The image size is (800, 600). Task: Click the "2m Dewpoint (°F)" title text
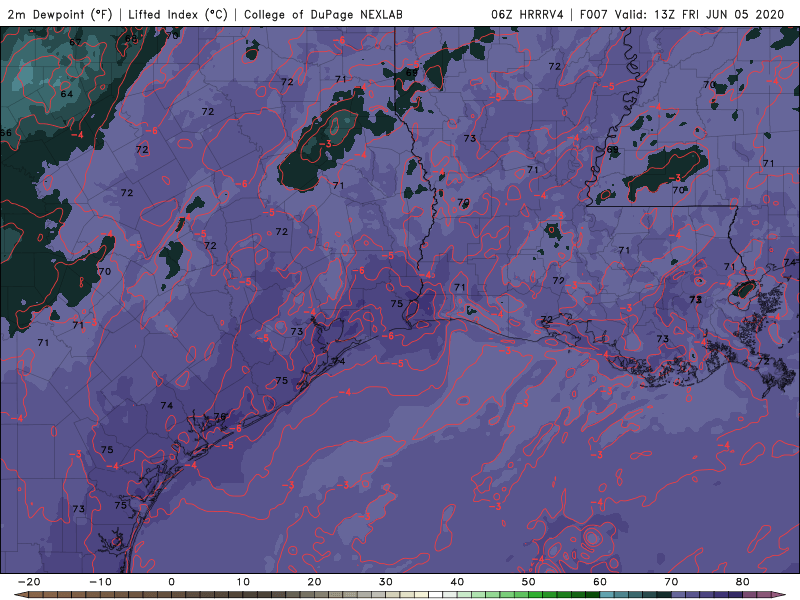59,14
